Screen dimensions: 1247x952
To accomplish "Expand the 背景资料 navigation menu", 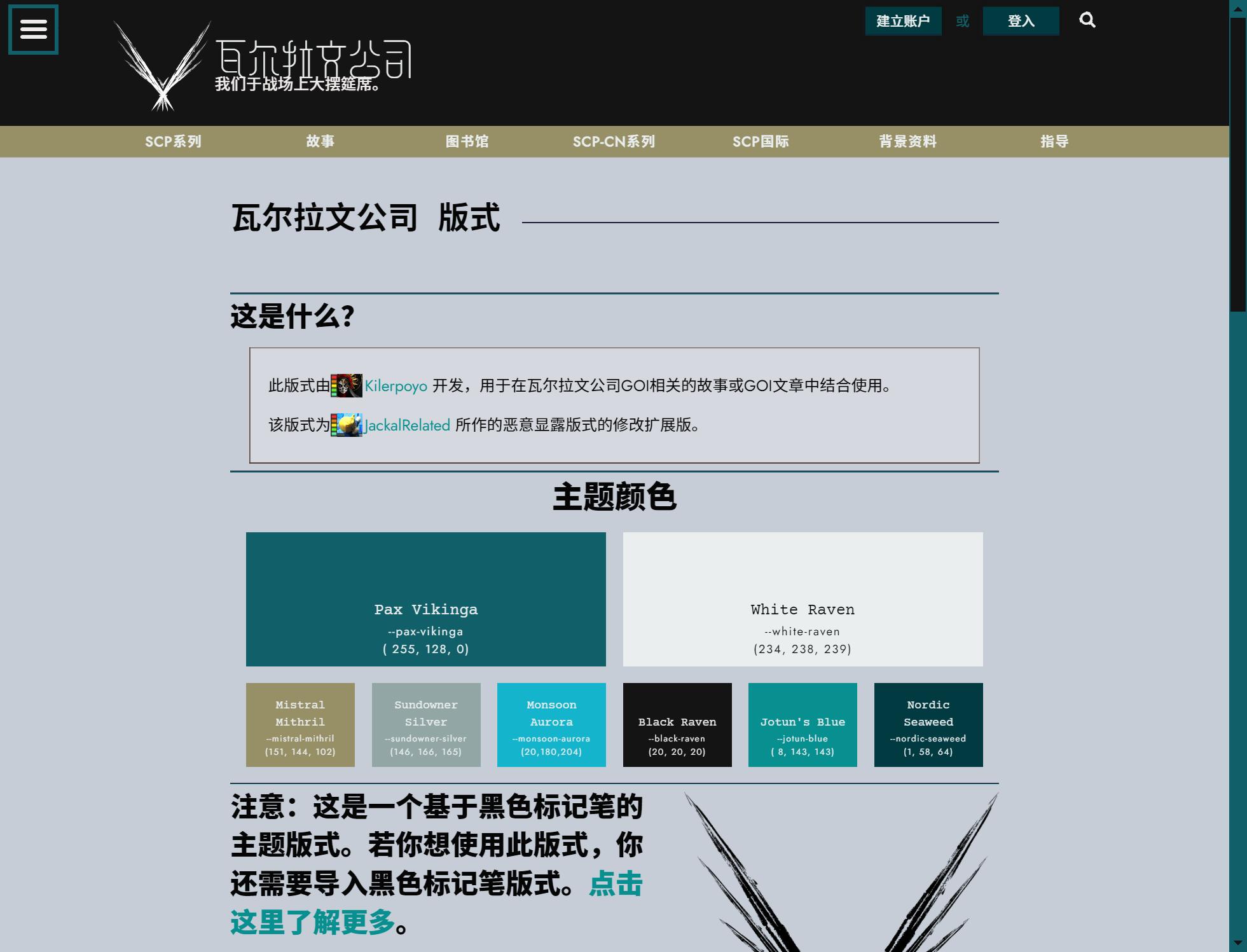I will click(907, 142).
